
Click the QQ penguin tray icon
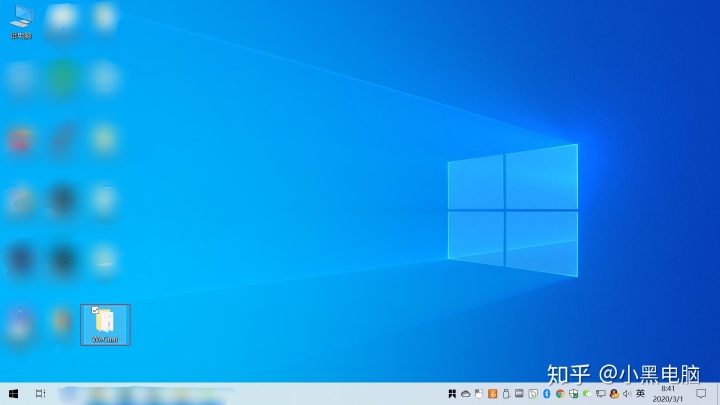point(614,394)
